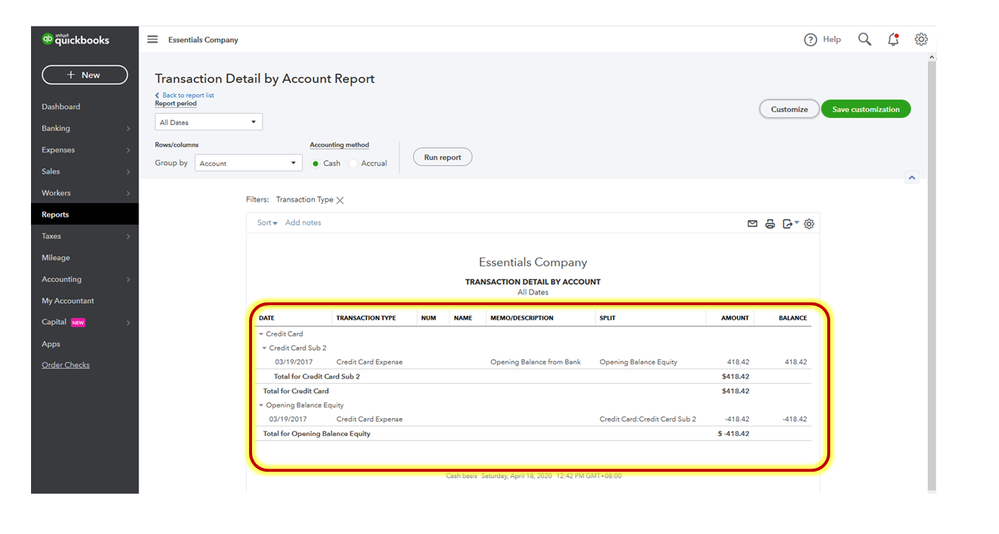Click the Credit Card:Credit Card Sub 2 split

pyautogui.click(x=647, y=419)
